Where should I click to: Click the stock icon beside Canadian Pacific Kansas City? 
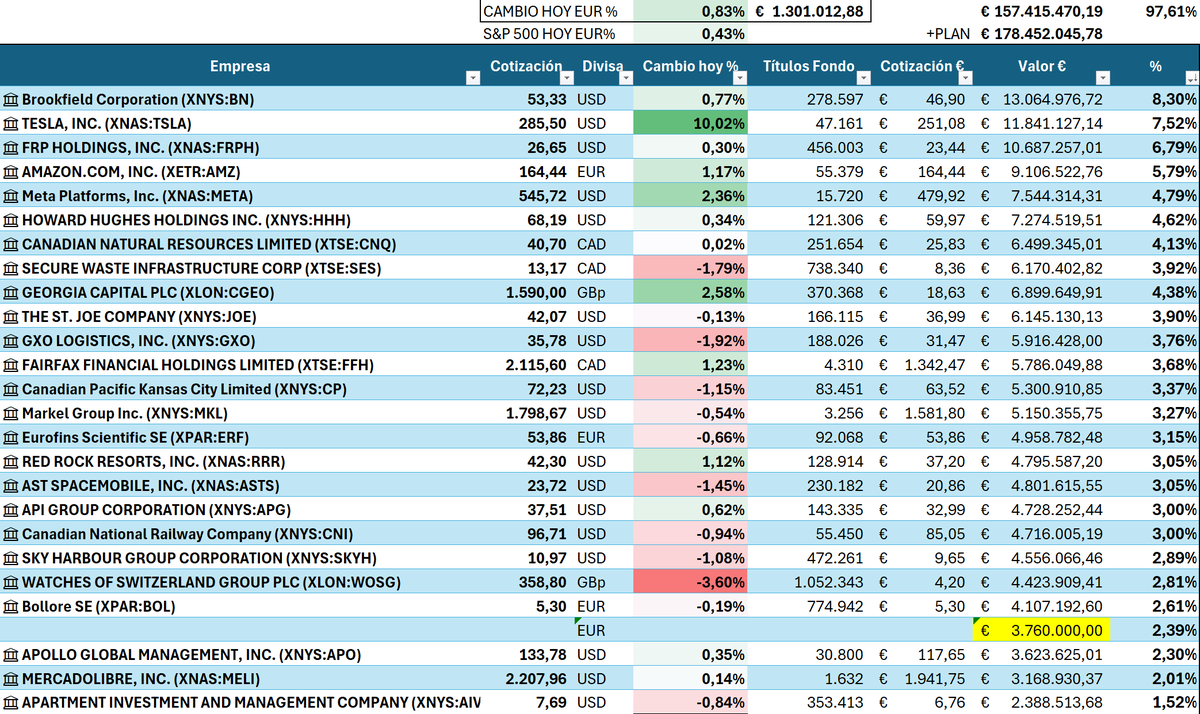pos(11,389)
